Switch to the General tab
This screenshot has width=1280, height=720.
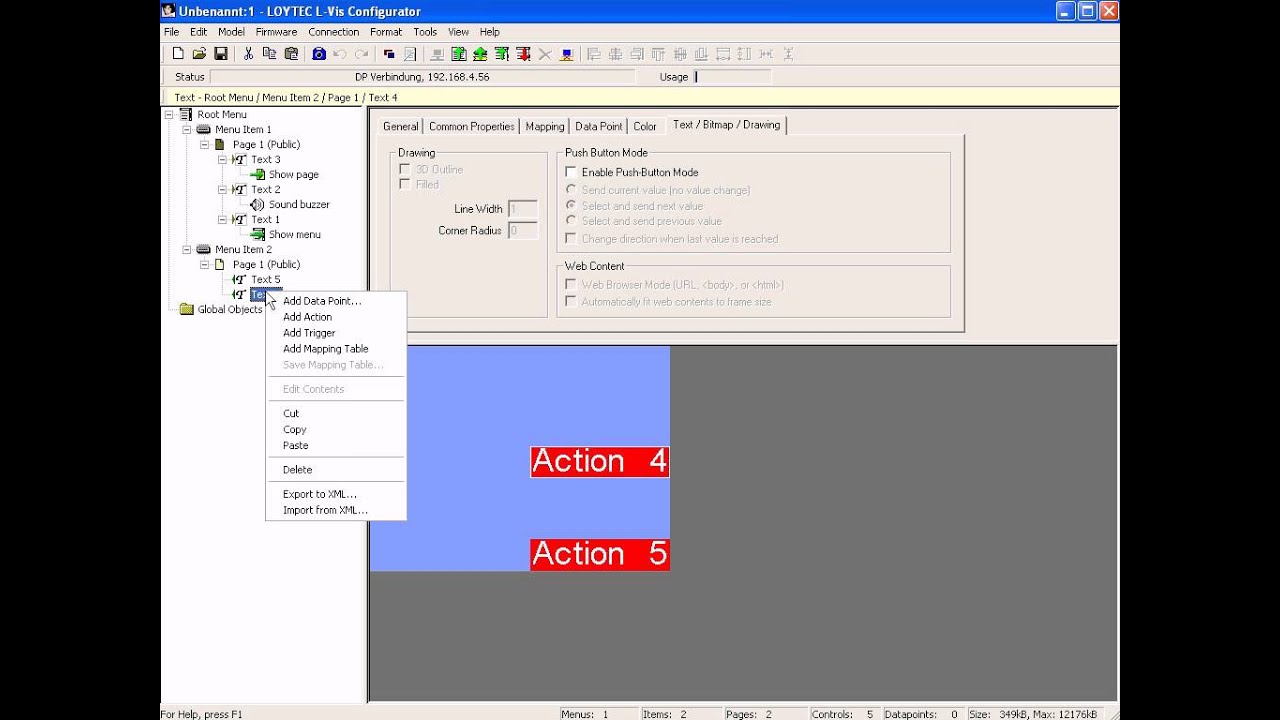[x=400, y=126]
